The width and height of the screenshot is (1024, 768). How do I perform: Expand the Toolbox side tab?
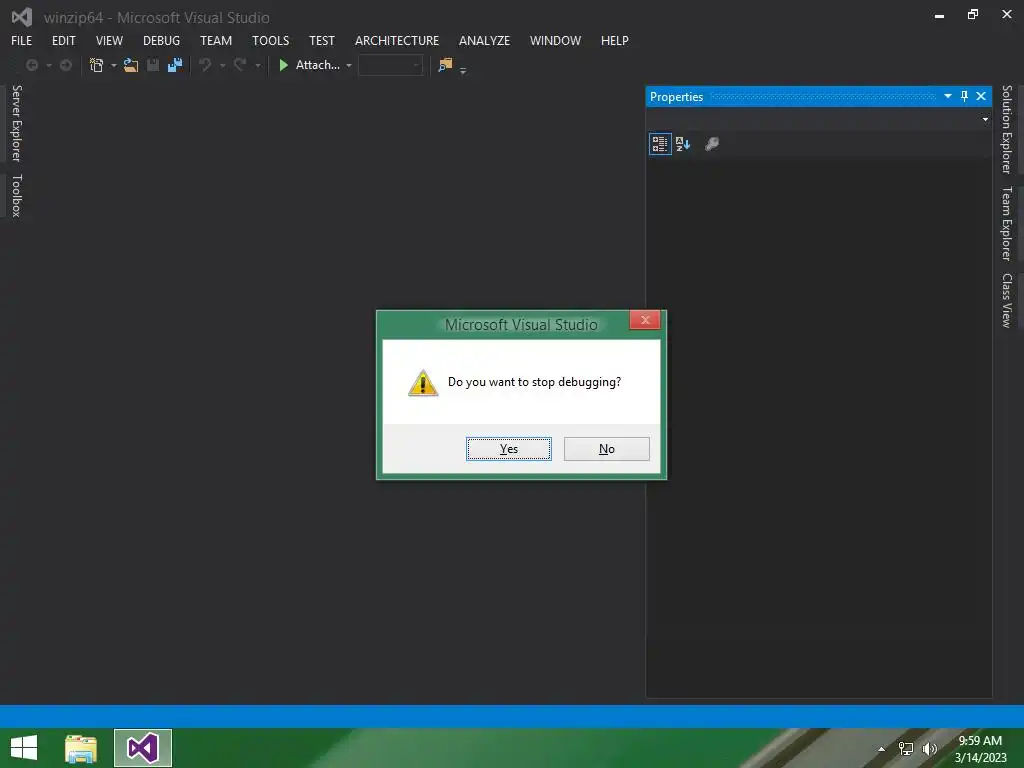16,195
